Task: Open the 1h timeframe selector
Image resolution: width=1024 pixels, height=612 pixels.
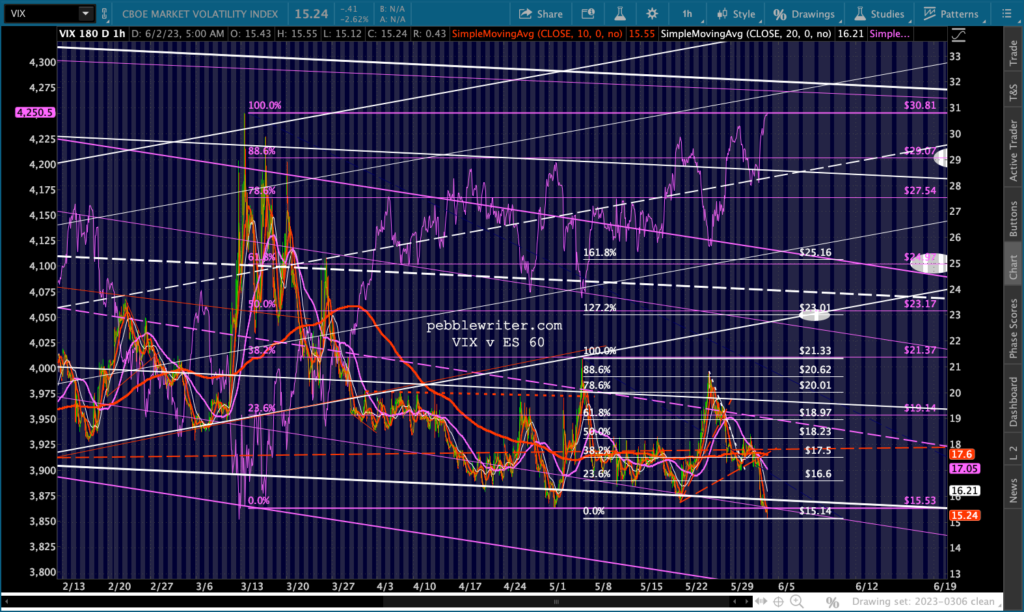Action: click(x=687, y=14)
